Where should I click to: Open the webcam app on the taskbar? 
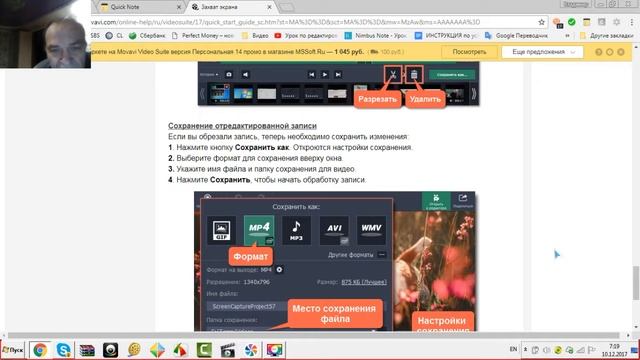click(110, 350)
